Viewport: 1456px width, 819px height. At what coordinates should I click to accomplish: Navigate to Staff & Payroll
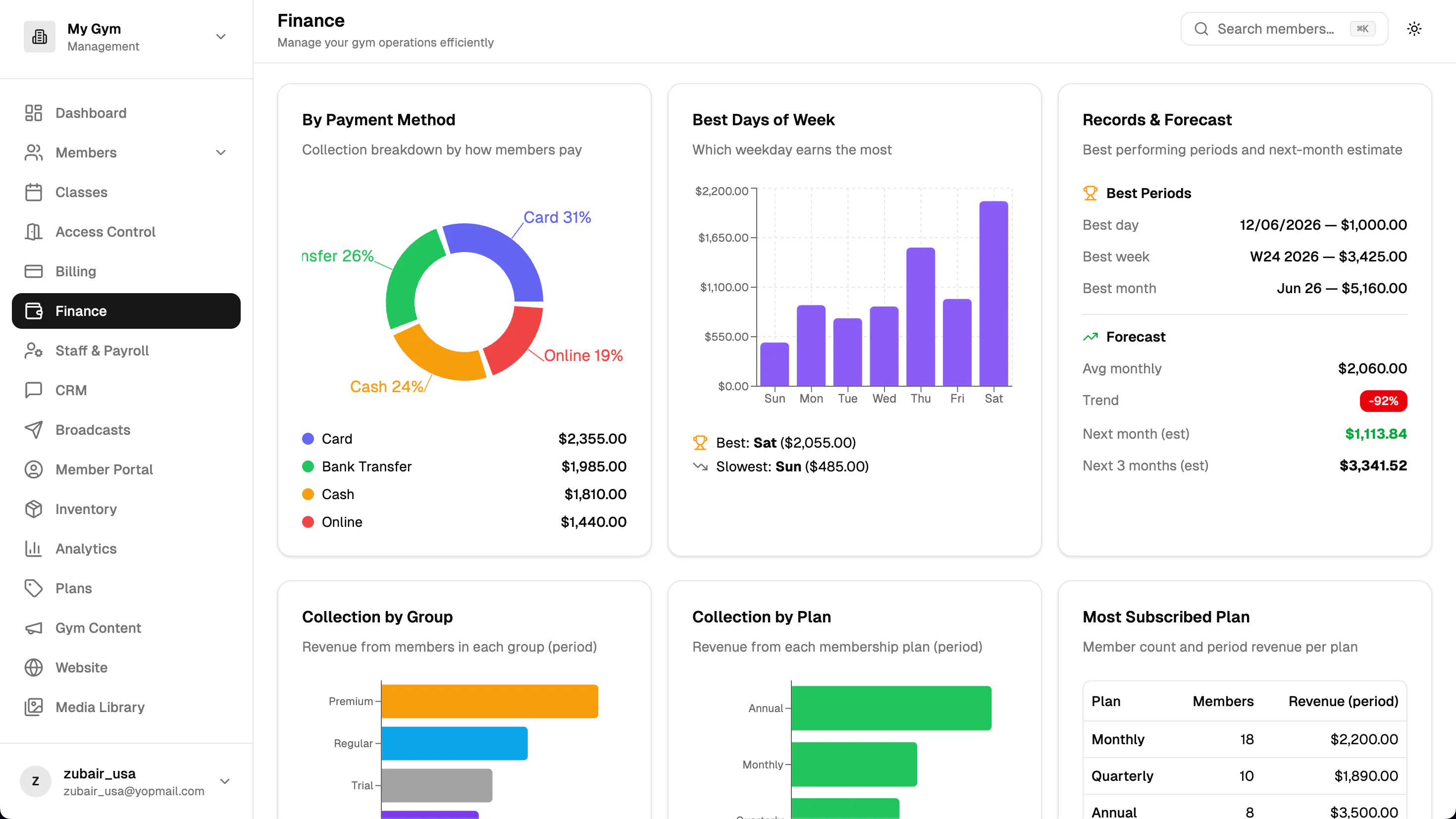tap(126, 351)
